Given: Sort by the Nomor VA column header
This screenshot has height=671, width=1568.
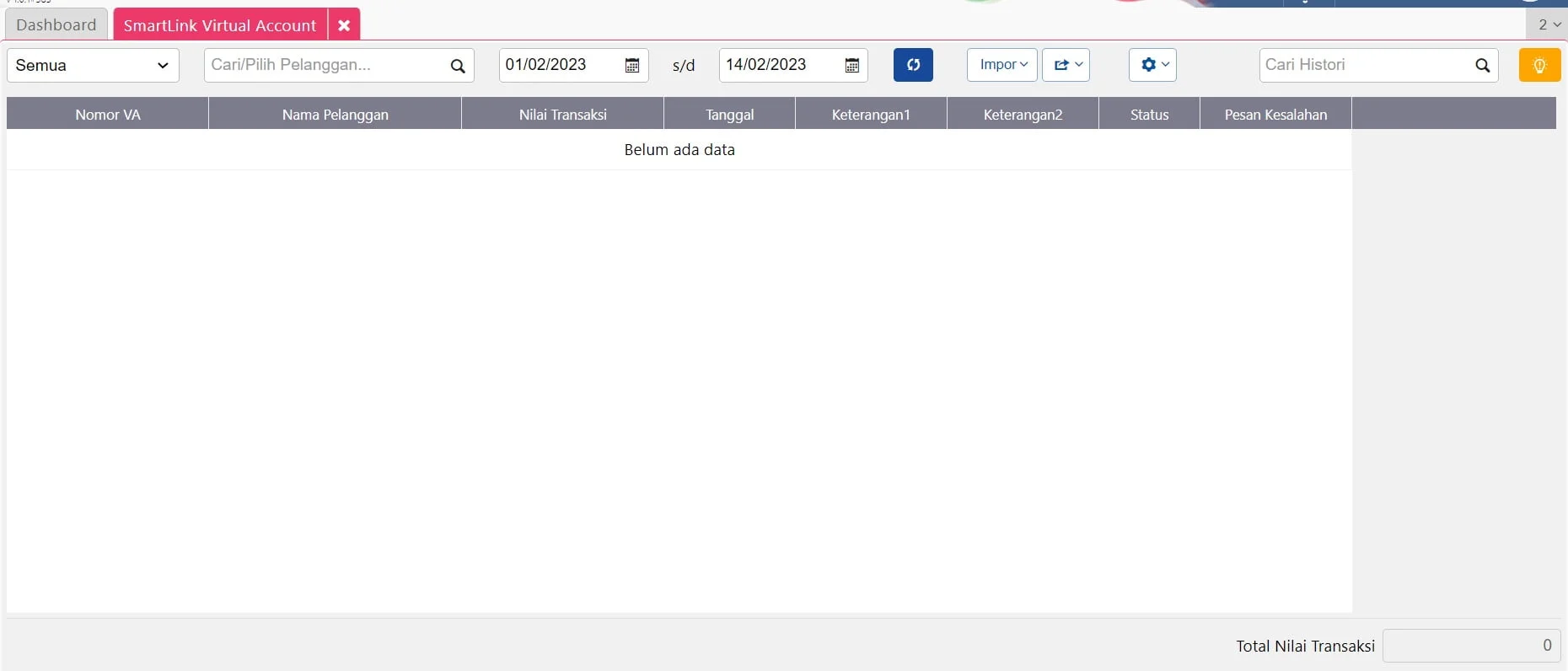Looking at the screenshot, I should point(108,115).
